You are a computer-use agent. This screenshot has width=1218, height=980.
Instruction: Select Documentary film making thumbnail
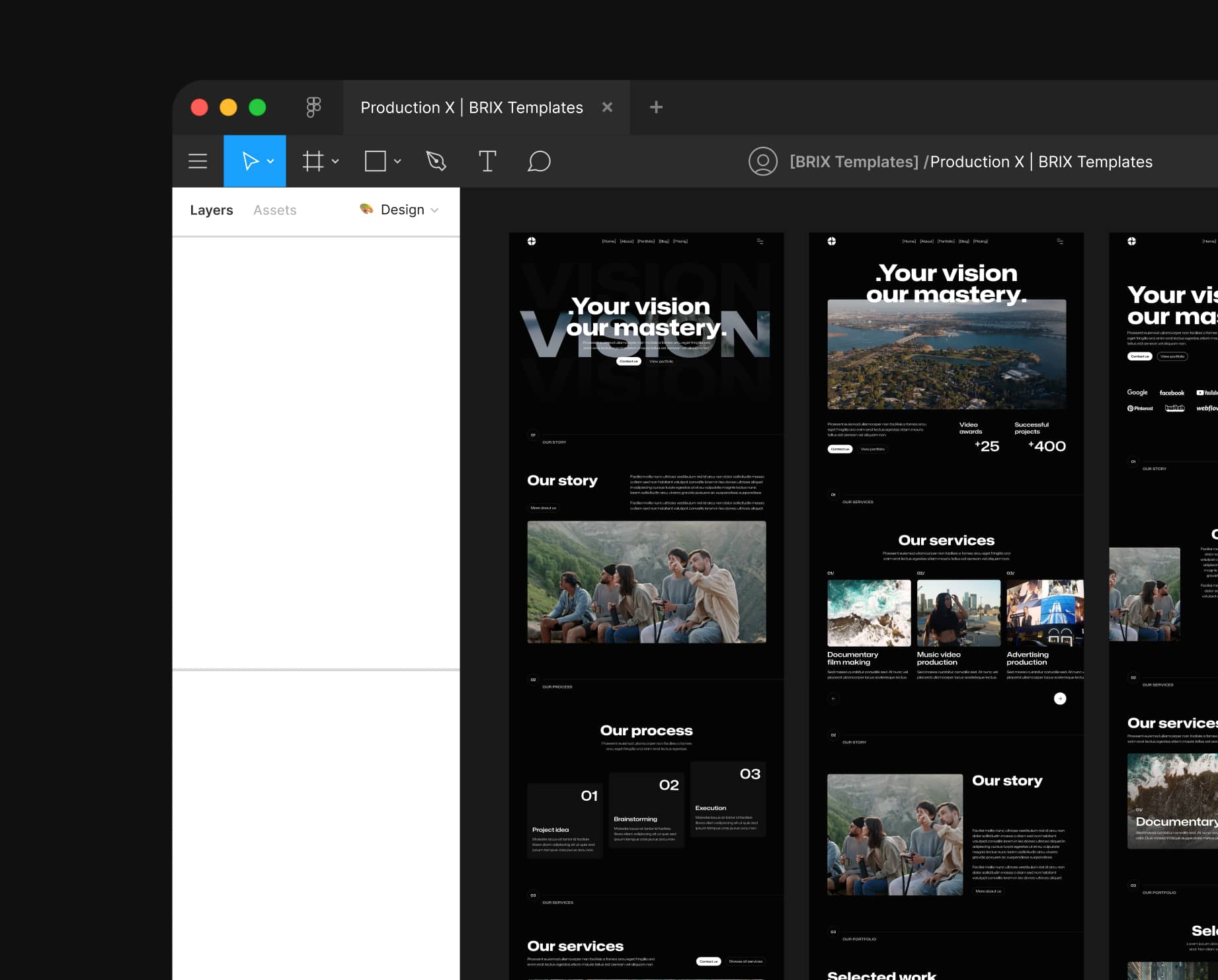869,613
